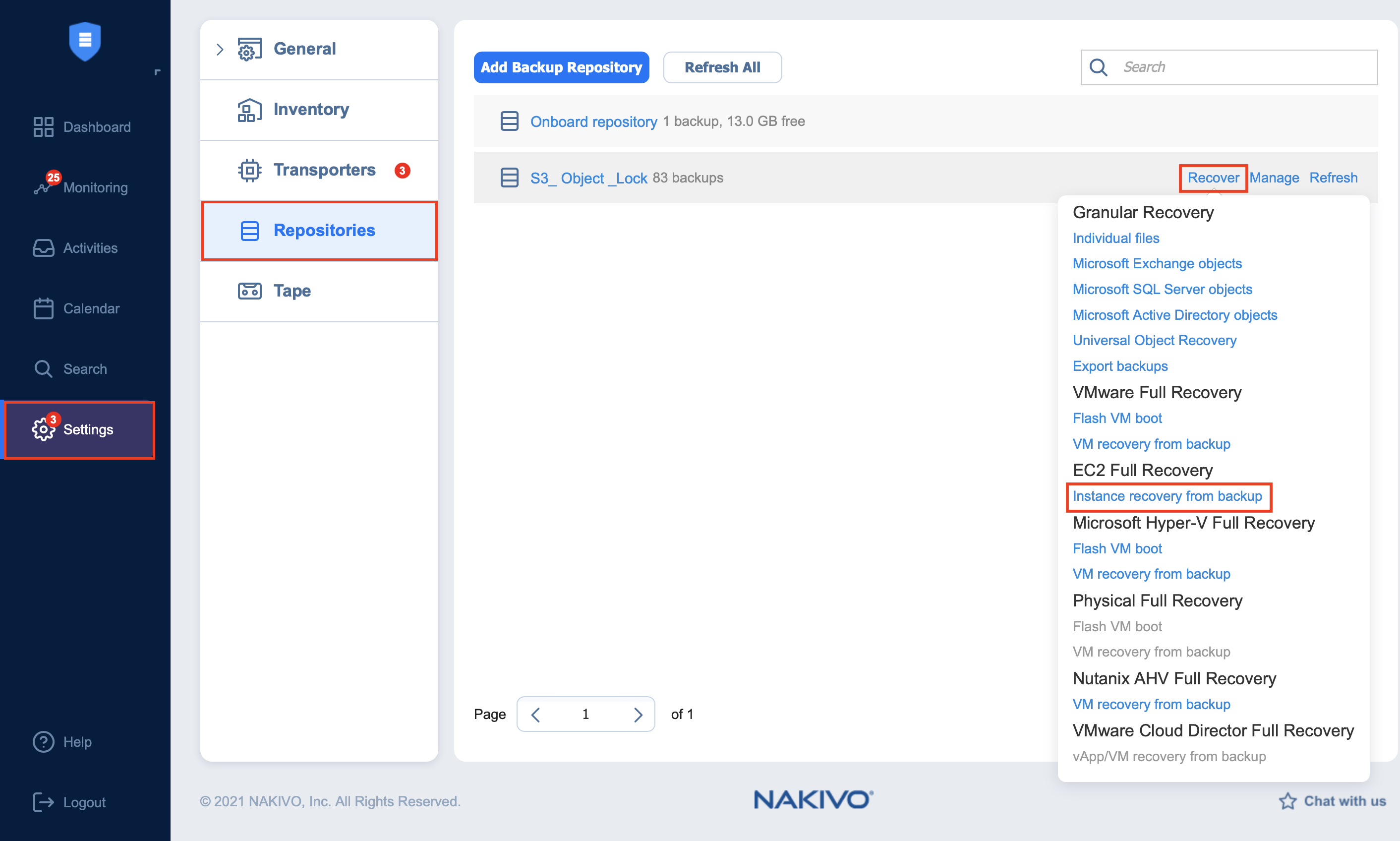Viewport: 1400px width, 841px height.
Task: Click the search field magnifier icon
Action: coord(1098,67)
